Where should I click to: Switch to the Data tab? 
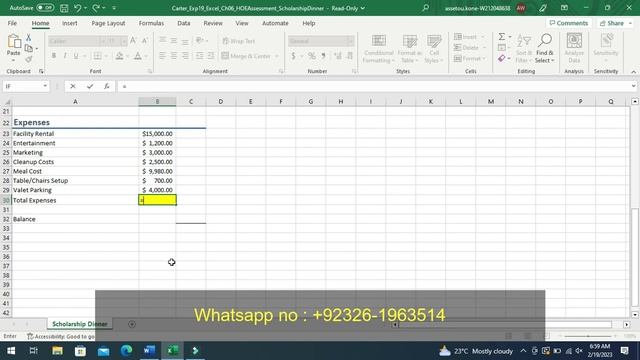(x=184, y=23)
